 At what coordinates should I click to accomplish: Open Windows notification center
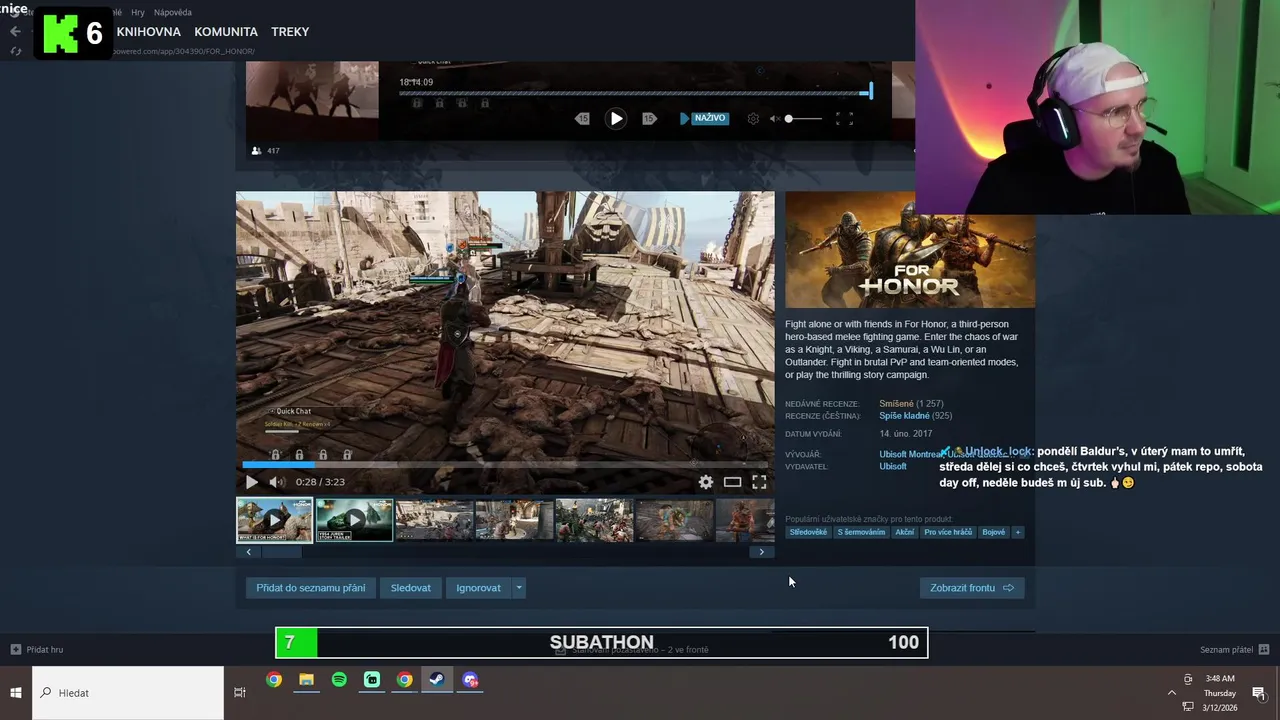(1259, 693)
